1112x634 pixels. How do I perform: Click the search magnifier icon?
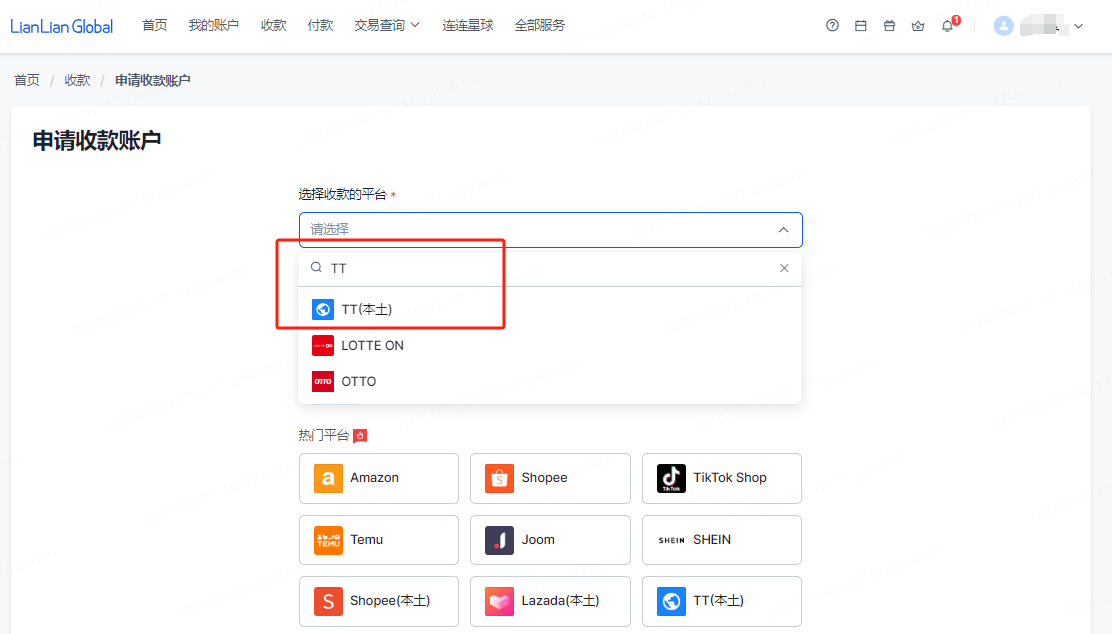coord(316,267)
